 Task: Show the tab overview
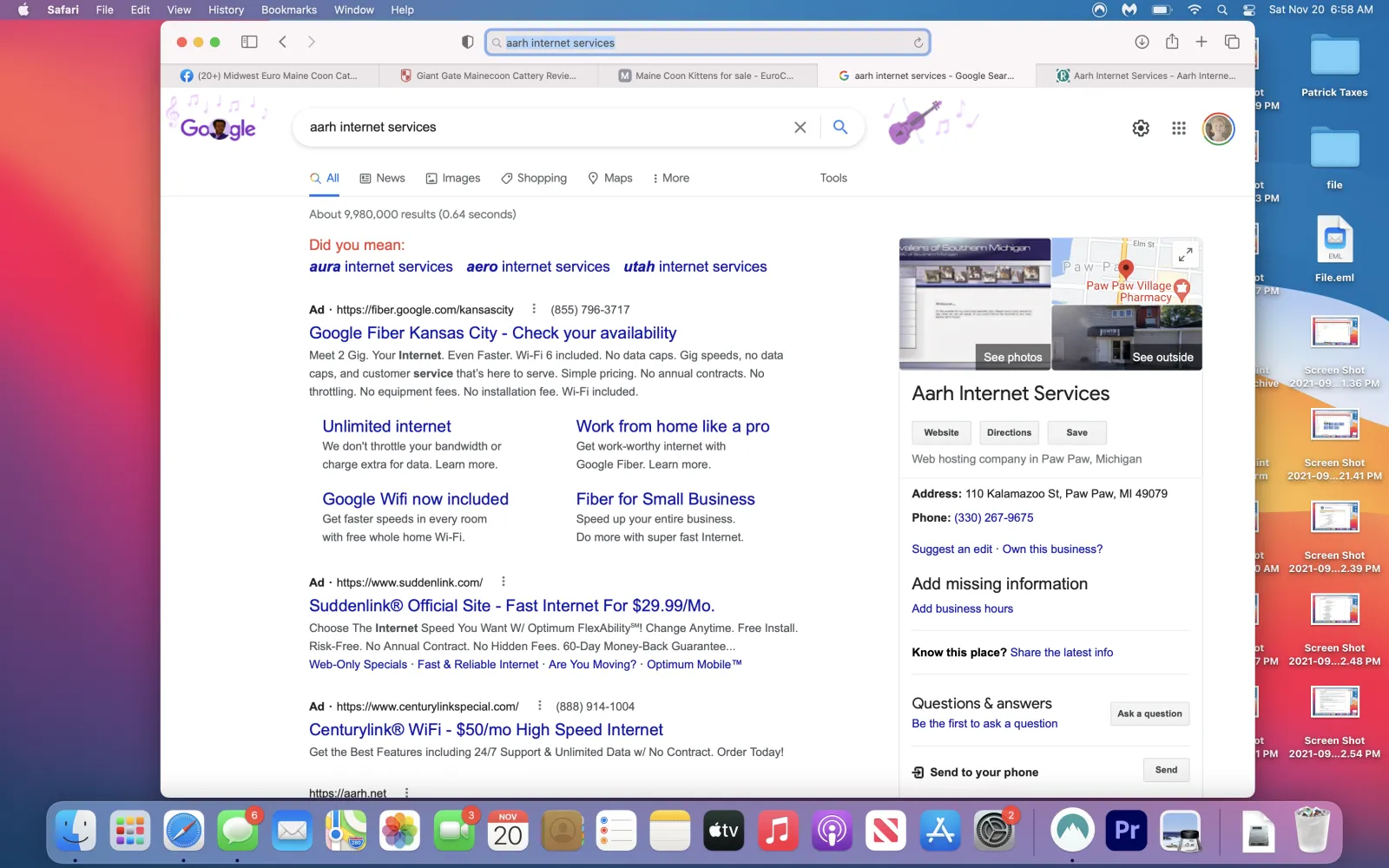pos(1232,42)
